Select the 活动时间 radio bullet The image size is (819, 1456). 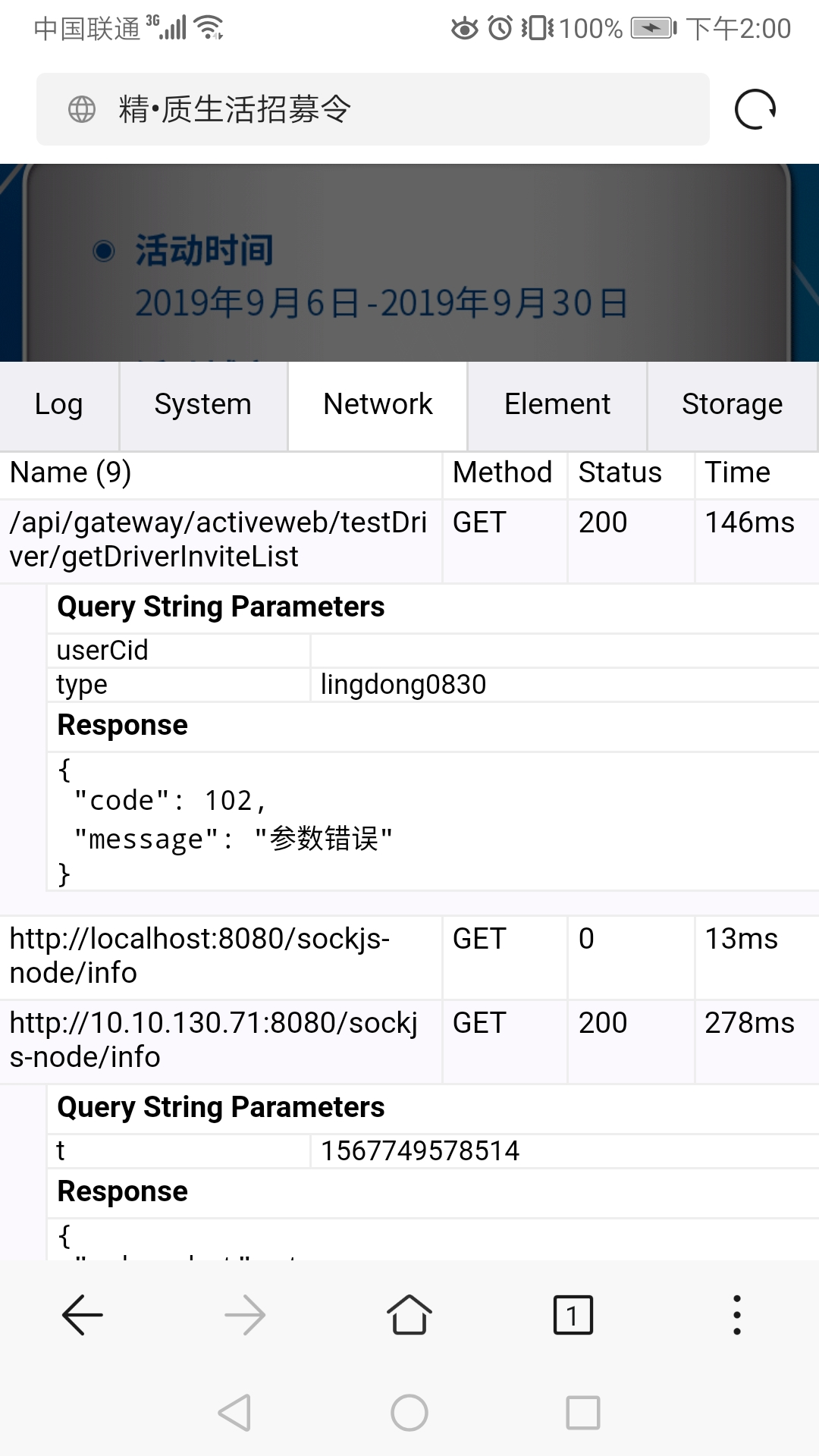tap(104, 251)
